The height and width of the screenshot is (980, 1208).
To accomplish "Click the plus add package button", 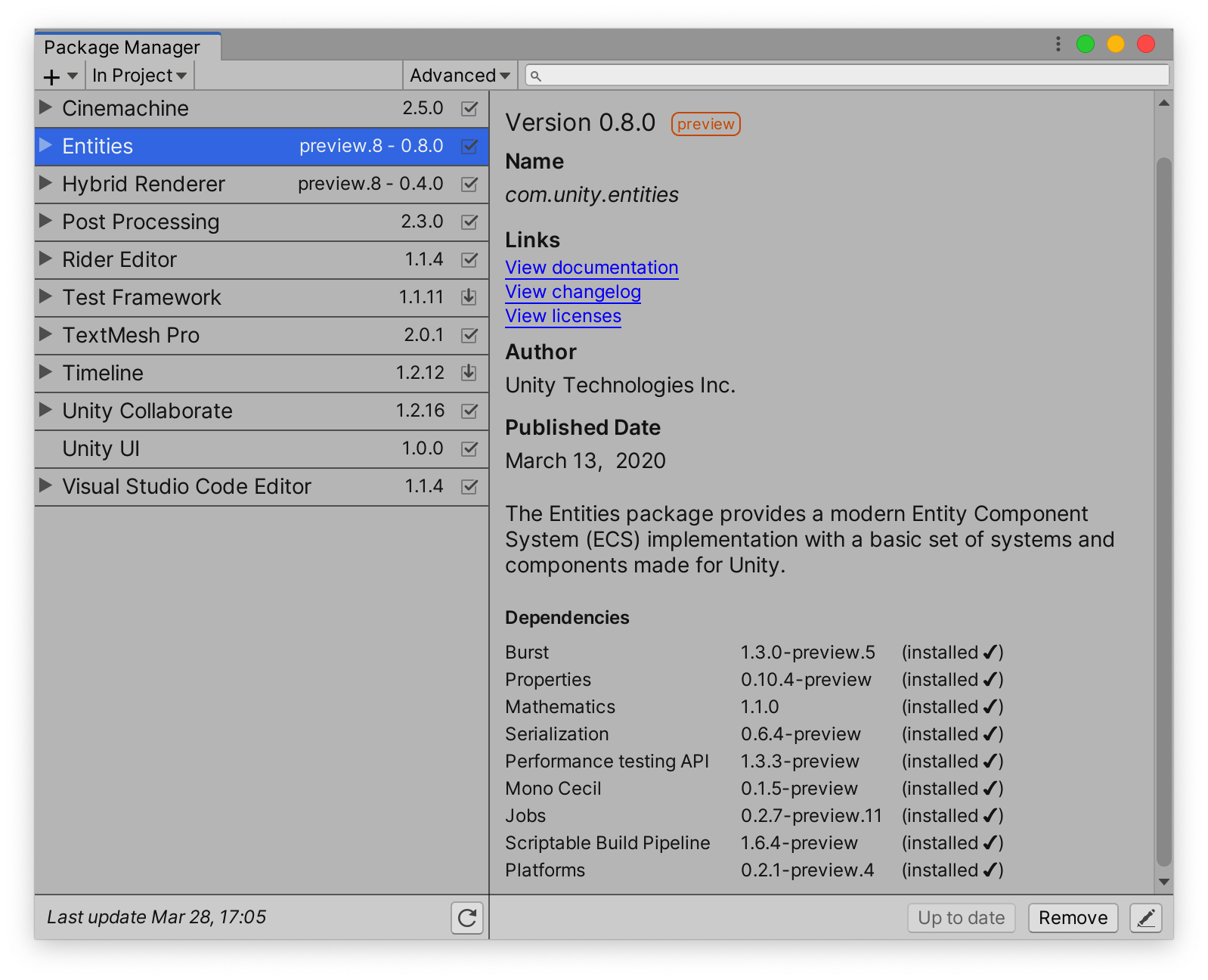I will point(52,76).
